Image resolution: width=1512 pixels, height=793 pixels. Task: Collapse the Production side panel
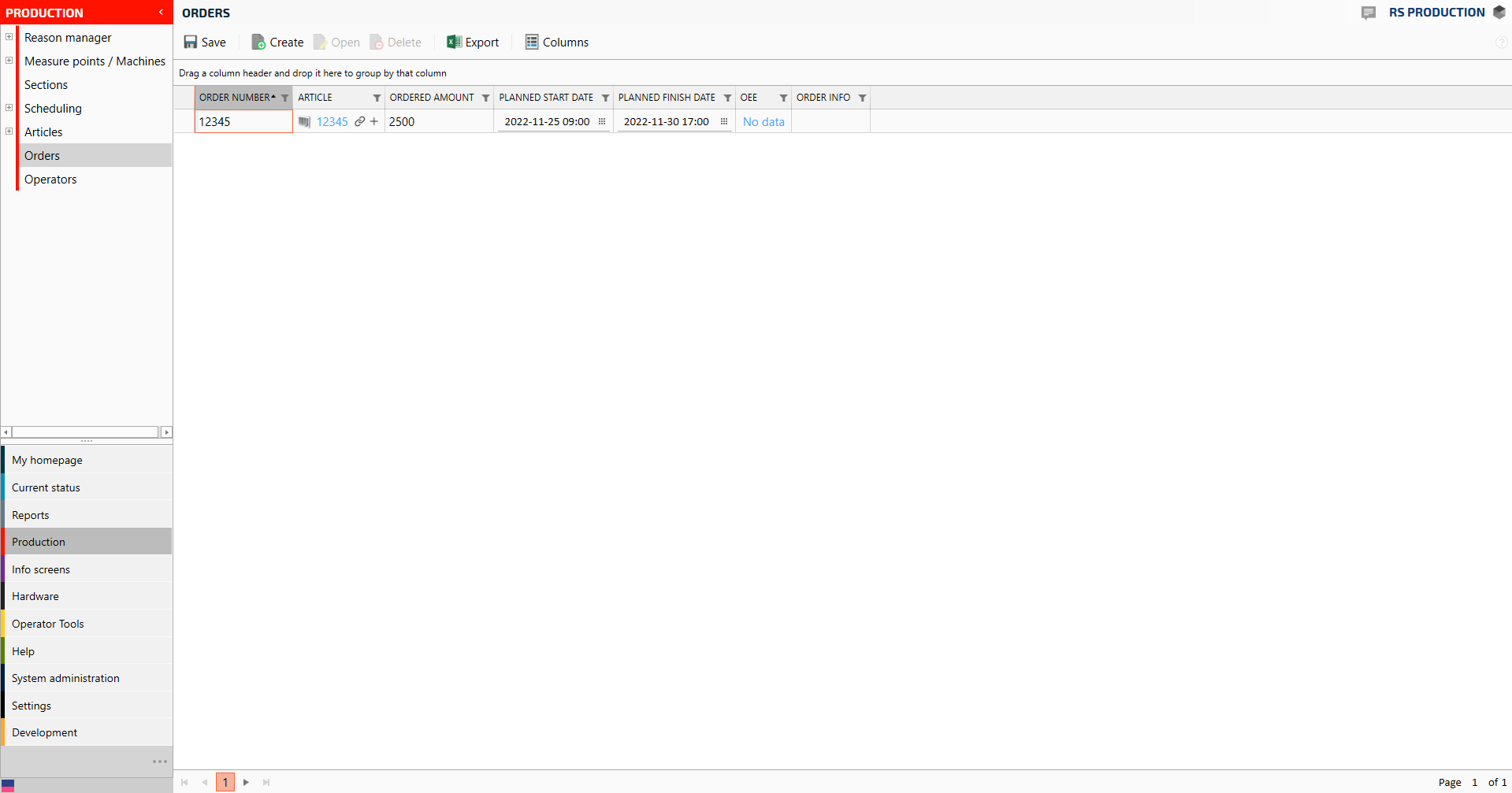(x=161, y=13)
